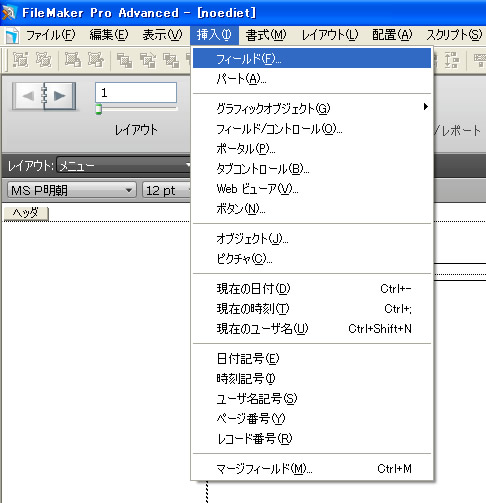Click the Group objects toolbar icon
This screenshot has height=503, width=486.
point(21,60)
